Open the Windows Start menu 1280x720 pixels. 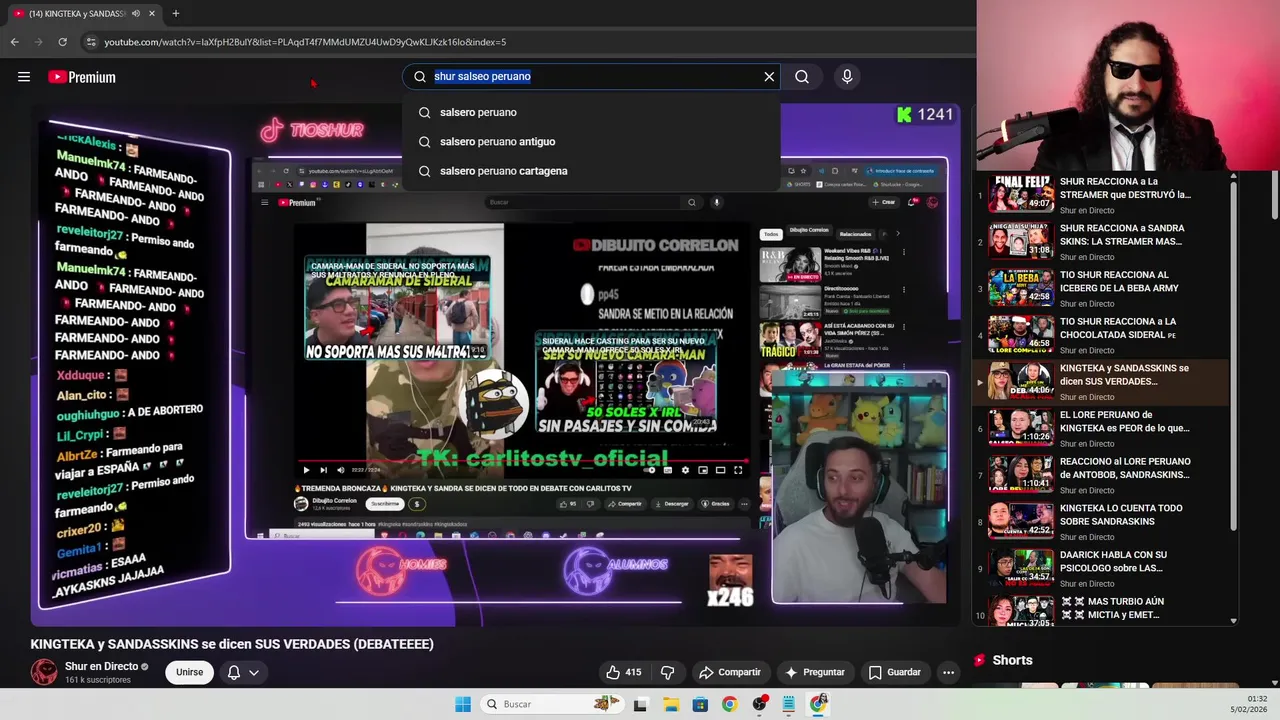[x=463, y=704]
